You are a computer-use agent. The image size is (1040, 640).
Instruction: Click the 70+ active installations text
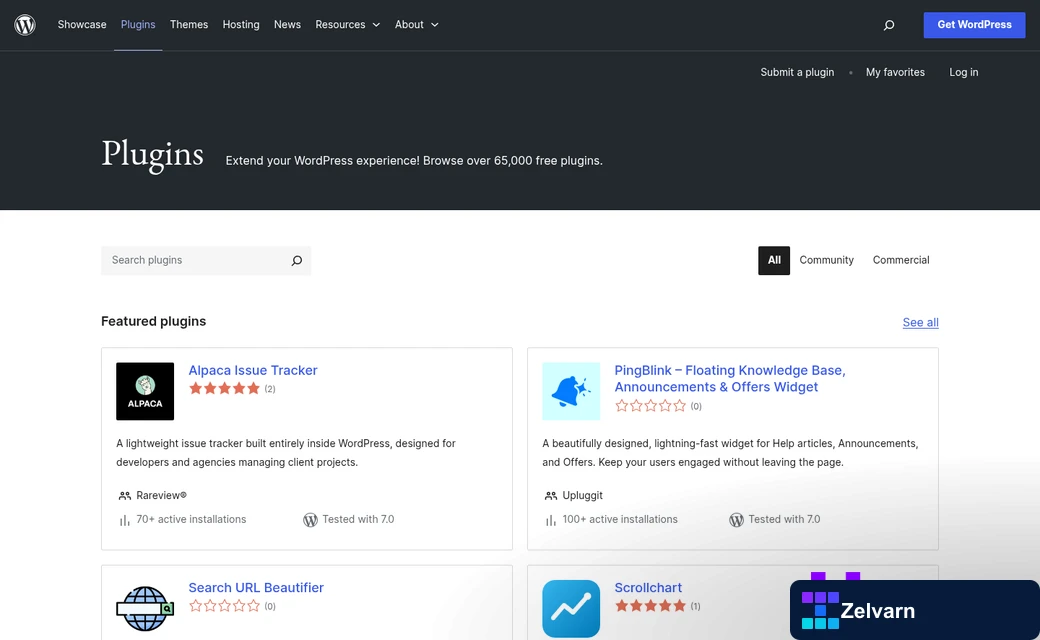[x=191, y=519]
